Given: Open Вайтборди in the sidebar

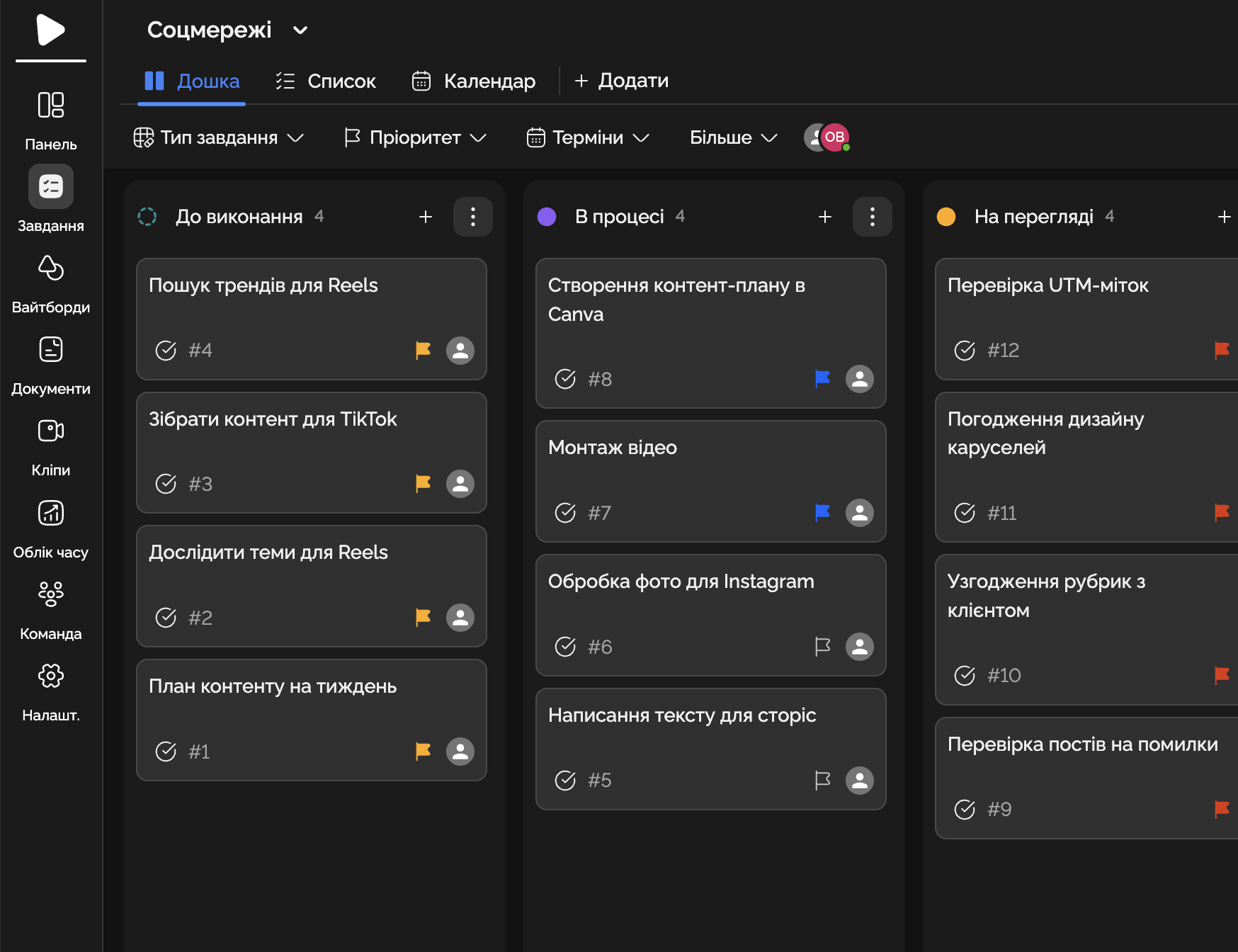Looking at the screenshot, I should tap(50, 269).
